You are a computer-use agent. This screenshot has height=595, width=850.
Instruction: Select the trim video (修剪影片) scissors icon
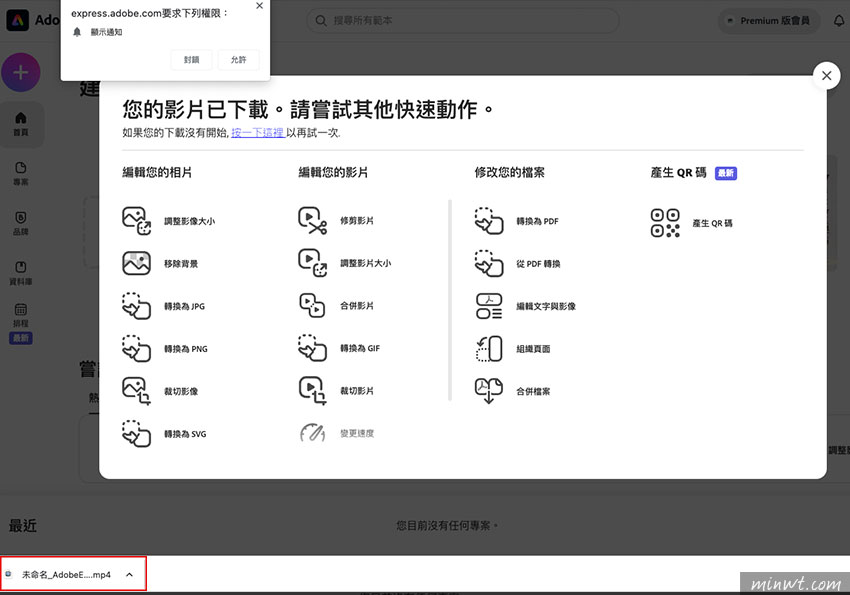(313, 221)
